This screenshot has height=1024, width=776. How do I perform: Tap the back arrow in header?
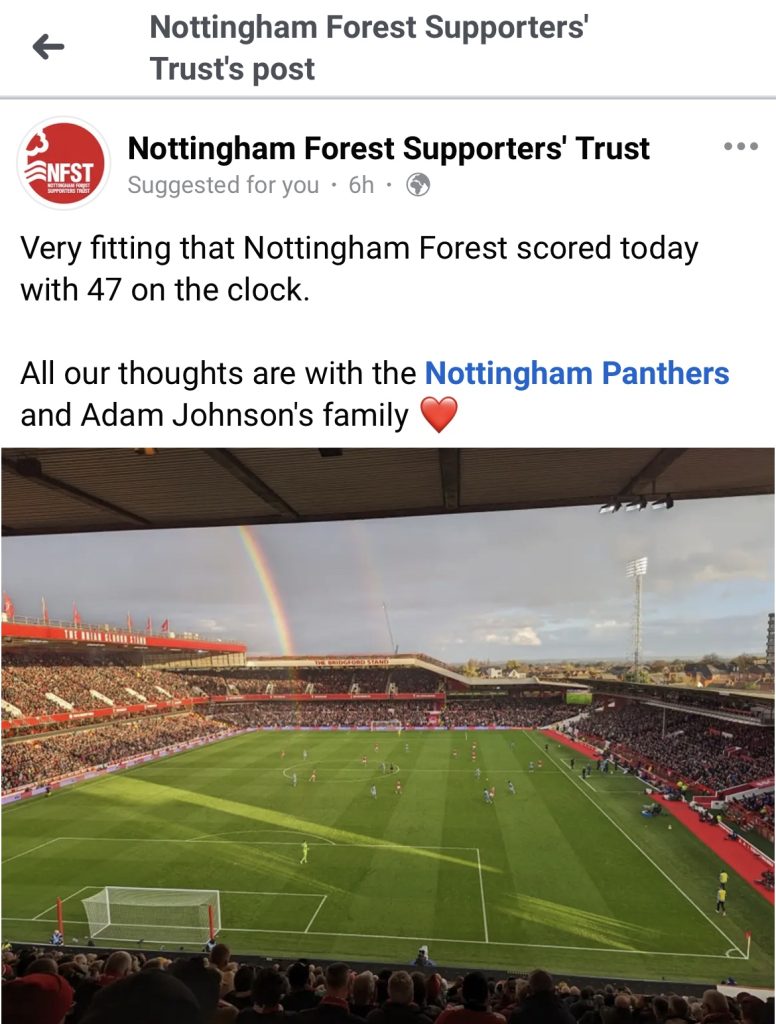48,46
